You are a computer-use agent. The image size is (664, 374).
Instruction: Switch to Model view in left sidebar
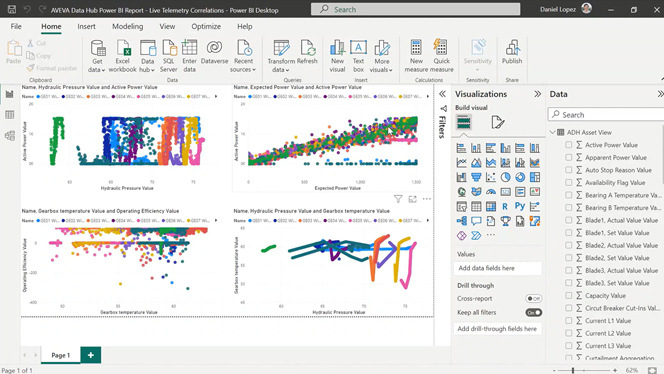point(10,136)
